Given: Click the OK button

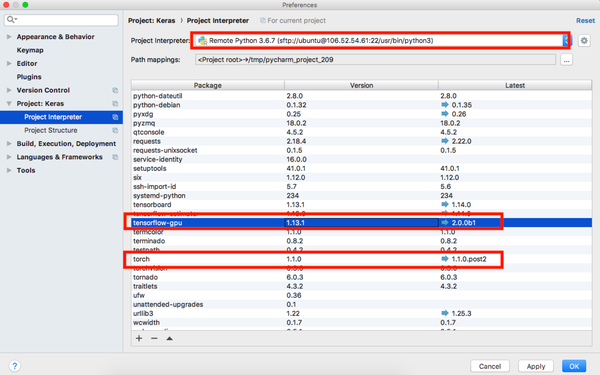Looking at the screenshot, I should (x=574, y=366).
